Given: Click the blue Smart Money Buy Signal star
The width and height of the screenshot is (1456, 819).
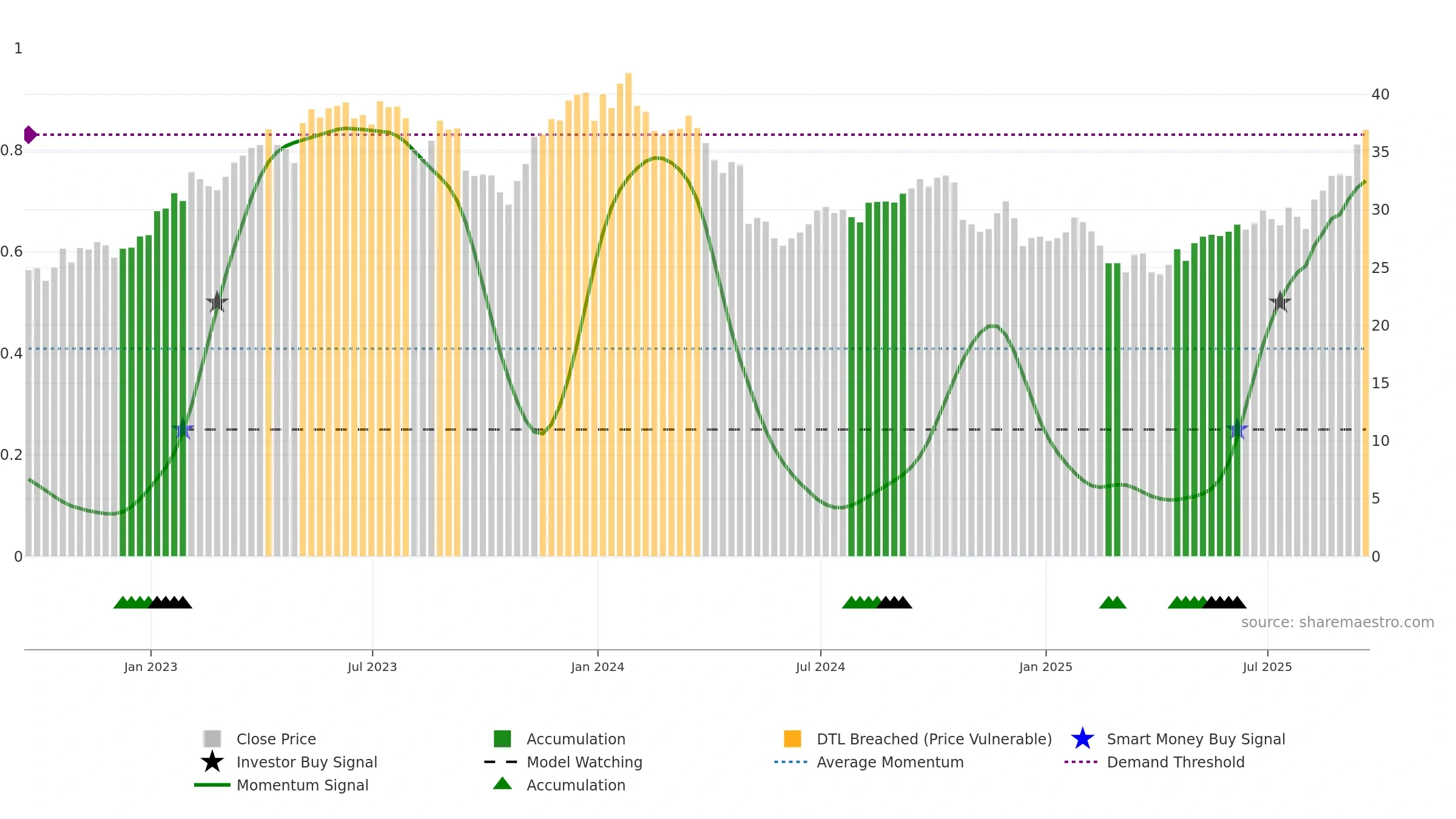Looking at the screenshot, I should 1082,738.
